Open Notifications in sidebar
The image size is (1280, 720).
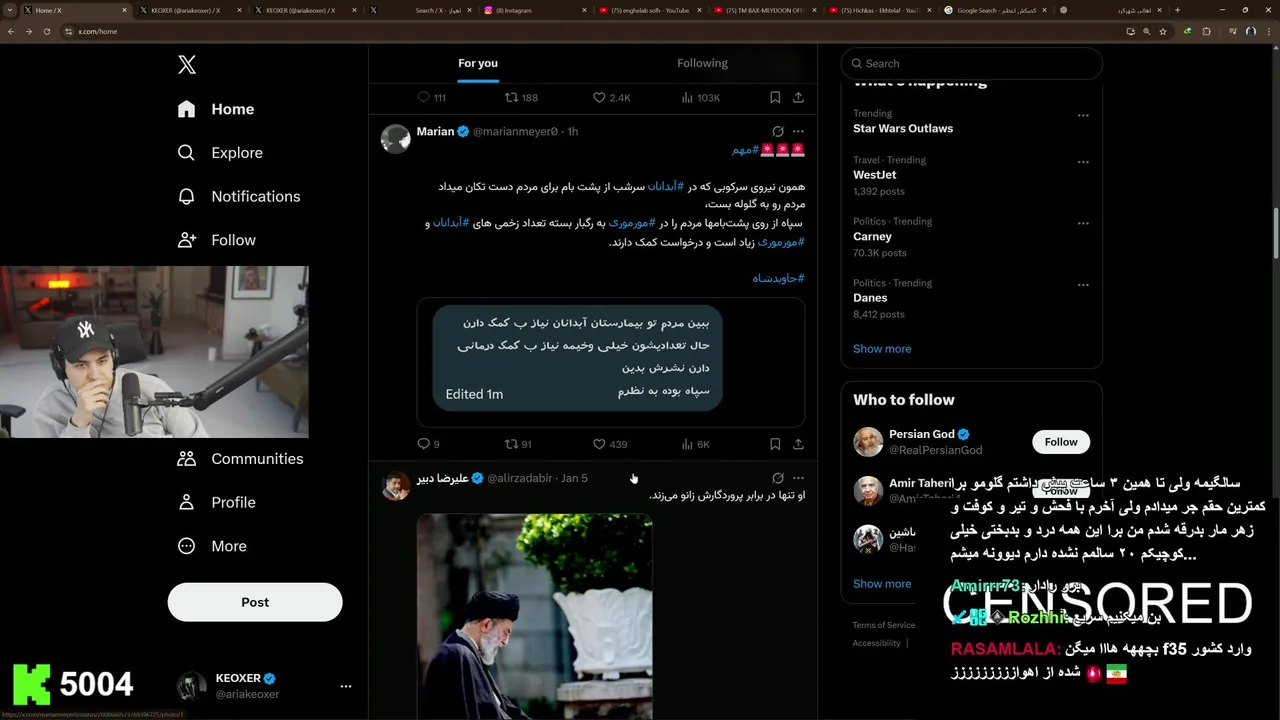[238, 196]
